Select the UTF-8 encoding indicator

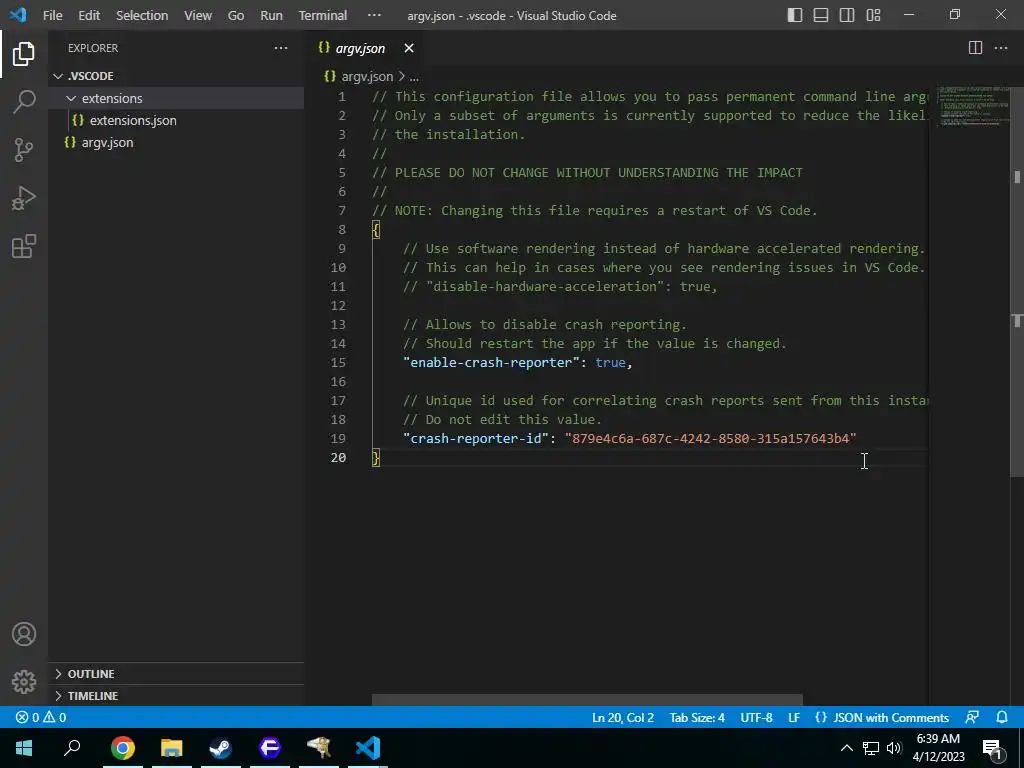click(756, 717)
